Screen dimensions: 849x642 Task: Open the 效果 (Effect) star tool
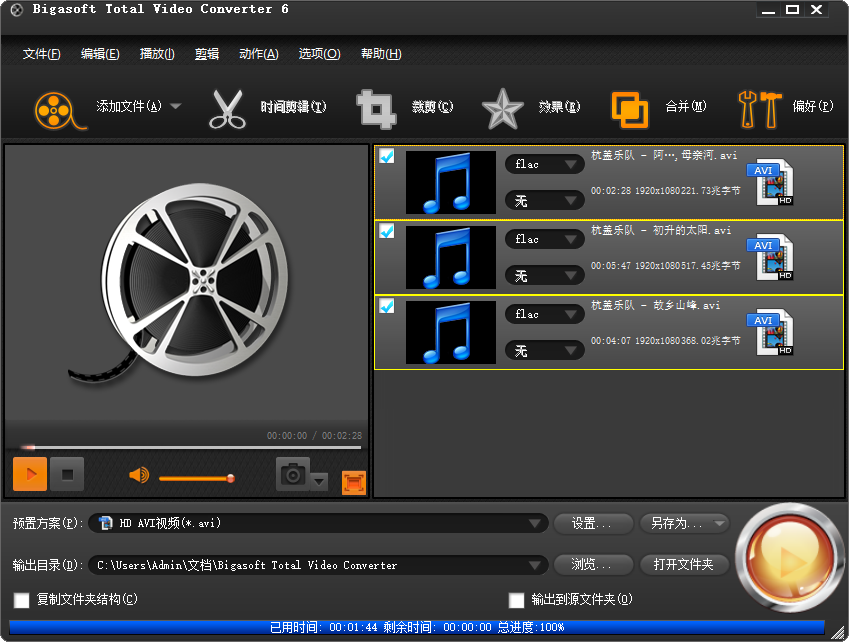[502, 108]
